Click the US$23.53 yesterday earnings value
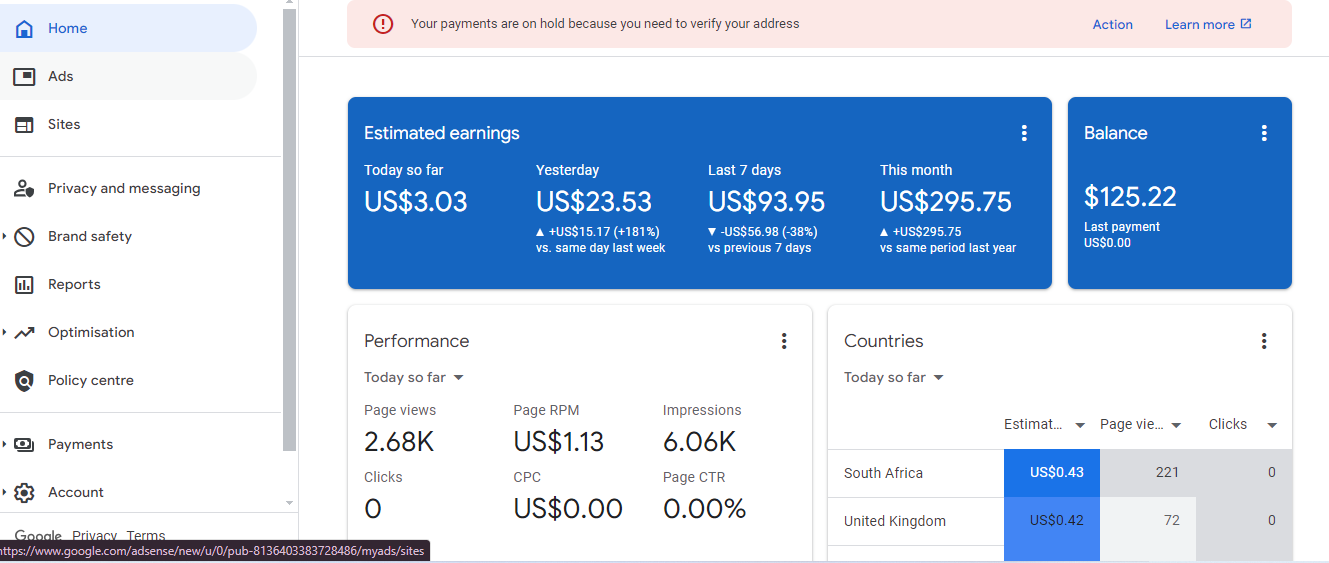Viewport: 1329px width, 563px height. pyautogui.click(x=594, y=202)
